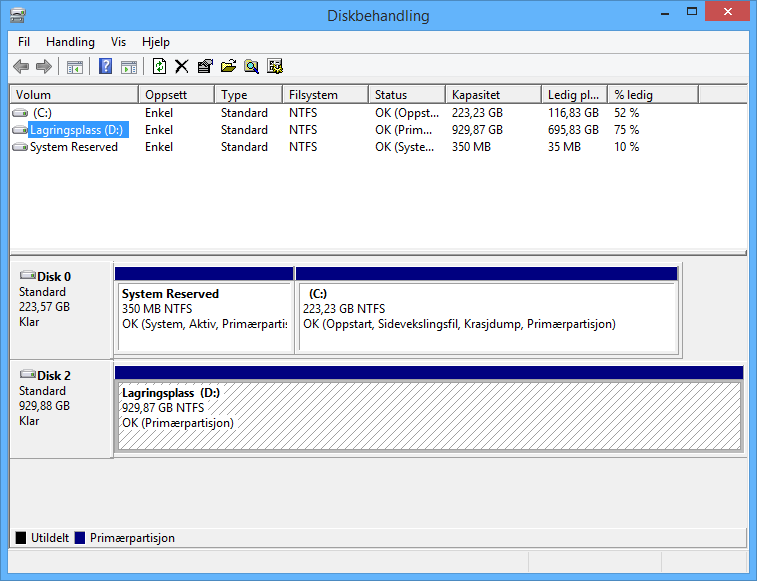Screen dimensions: 757x581
Task: Click the Refresh toolbar icon
Action: [159, 66]
